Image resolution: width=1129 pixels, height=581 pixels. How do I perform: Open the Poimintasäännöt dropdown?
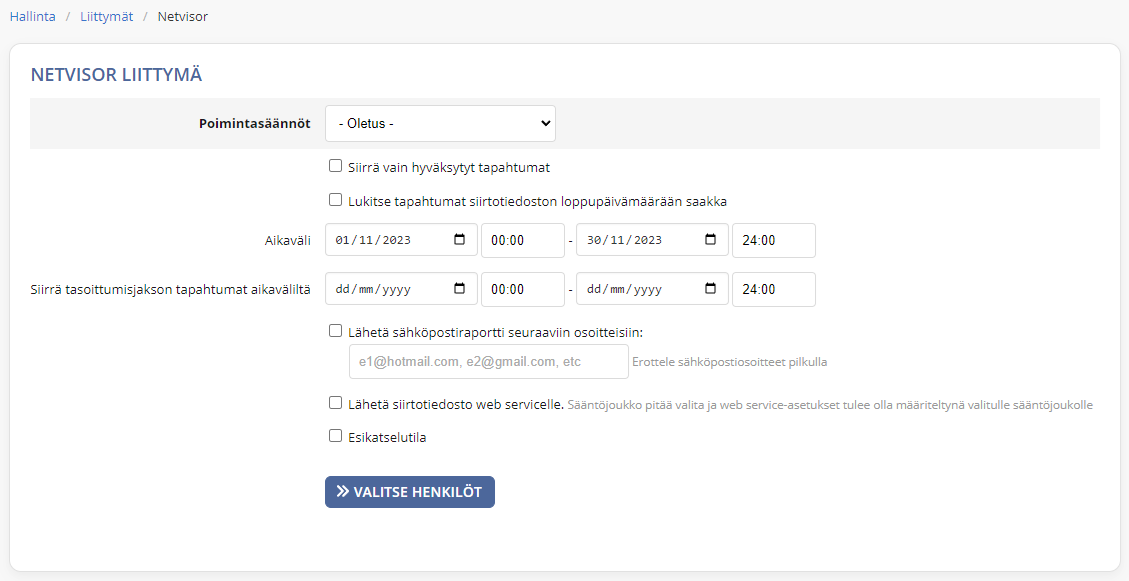point(440,124)
